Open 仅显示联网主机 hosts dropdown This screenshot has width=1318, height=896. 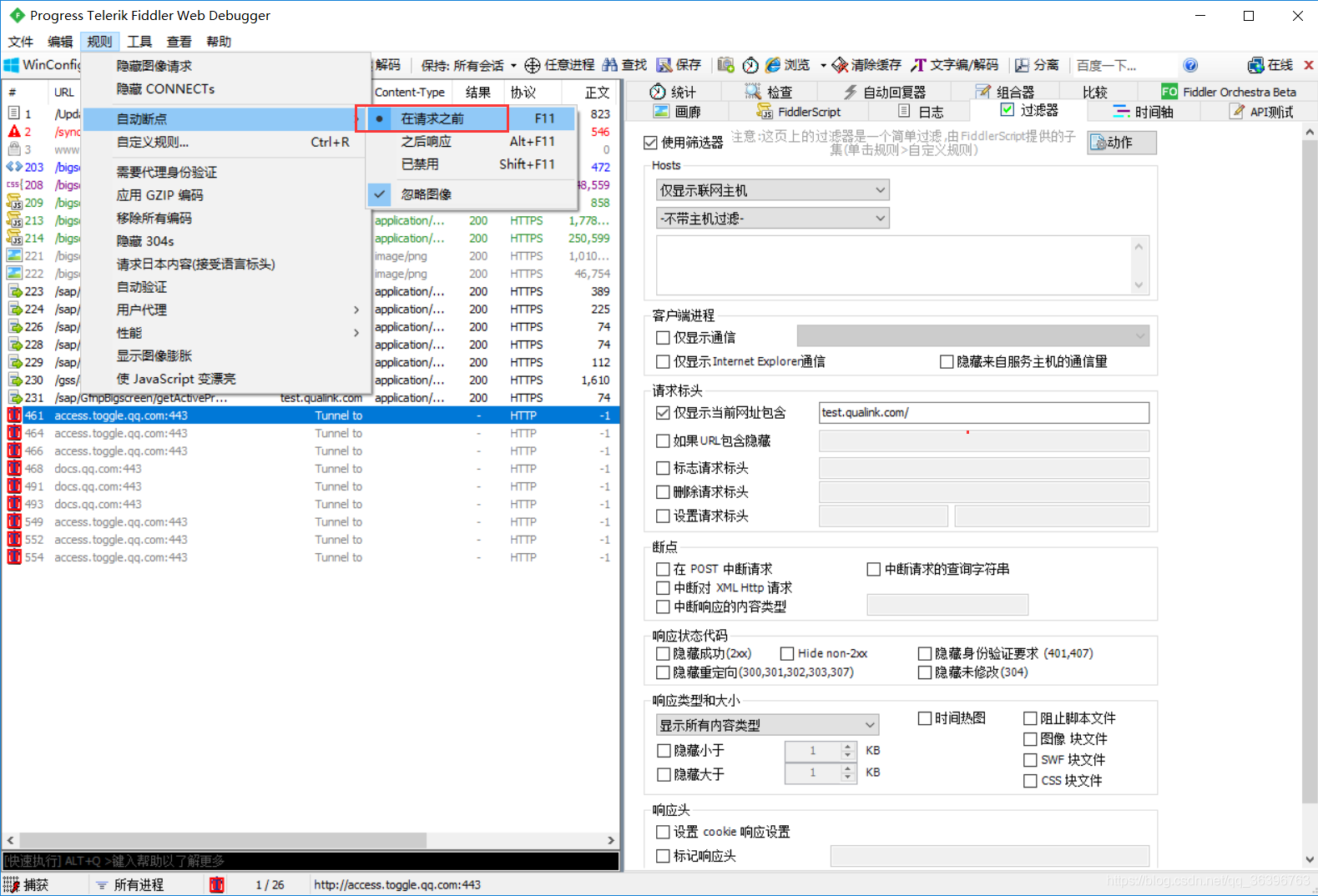[x=773, y=190]
